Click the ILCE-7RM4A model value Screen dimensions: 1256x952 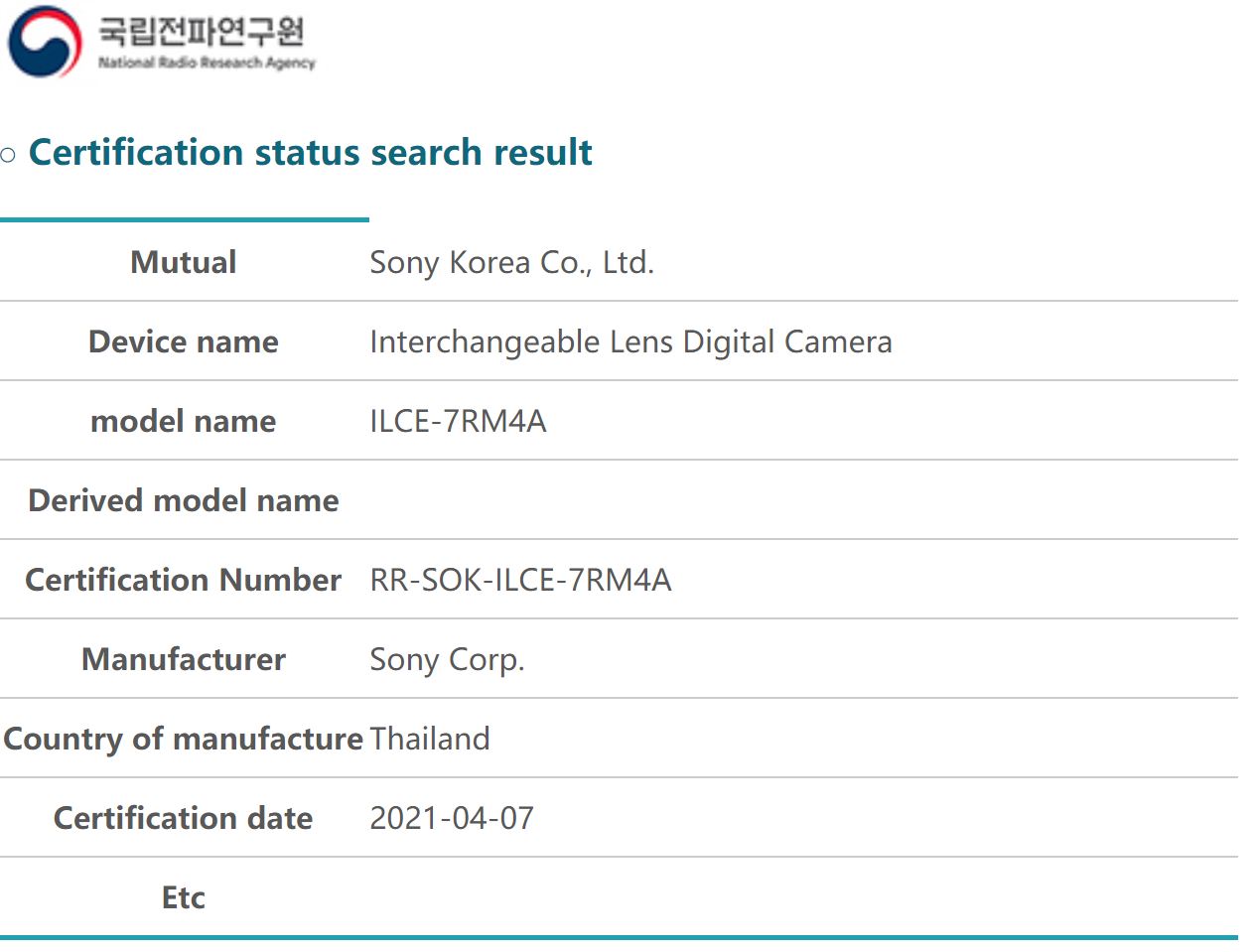(458, 421)
